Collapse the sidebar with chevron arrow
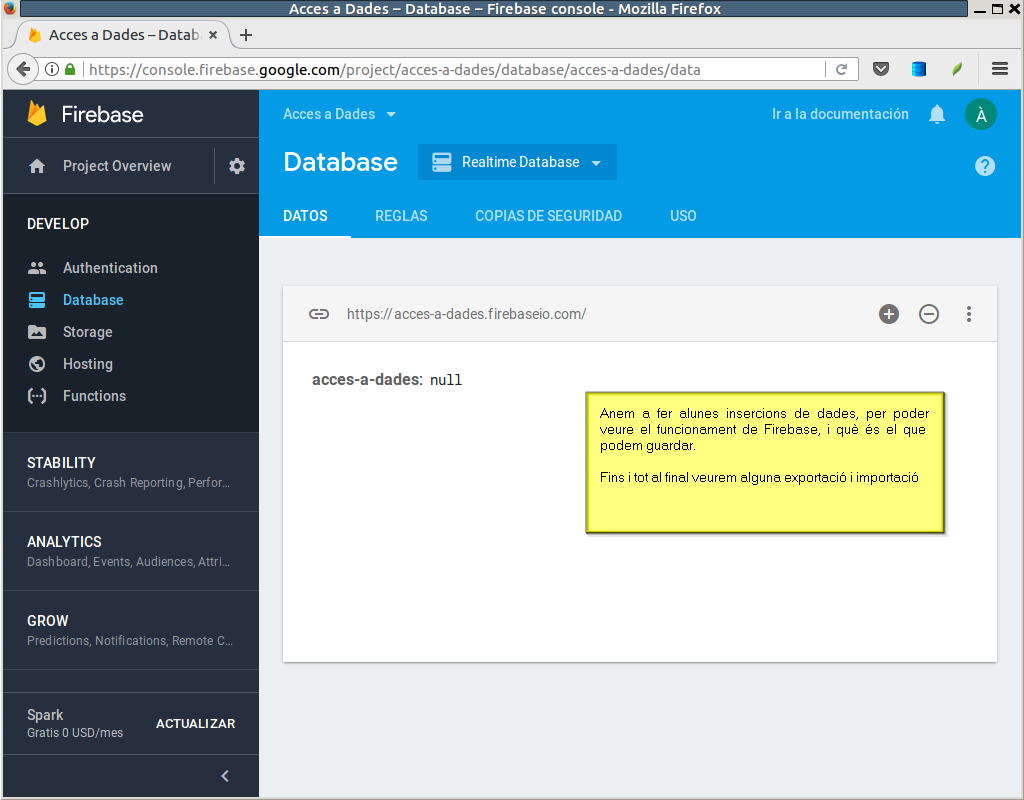This screenshot has width=1024, height=800. click(x=225, y=776)
